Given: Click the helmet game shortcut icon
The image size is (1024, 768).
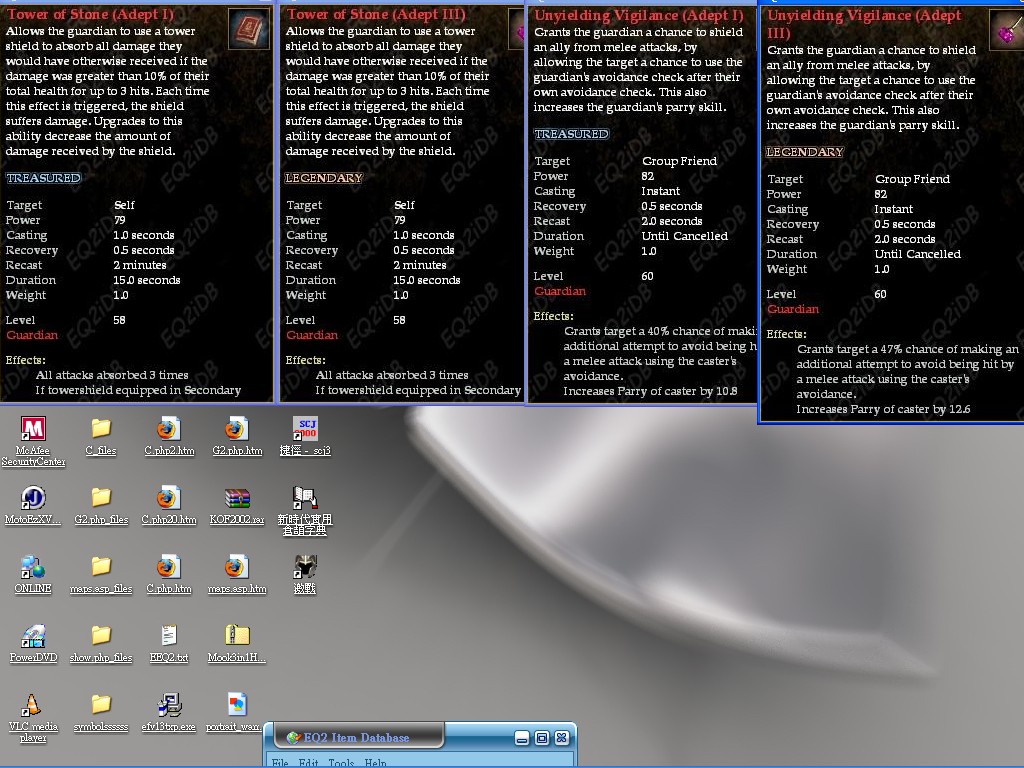Looking at the screenshot, I should (305, 567).
